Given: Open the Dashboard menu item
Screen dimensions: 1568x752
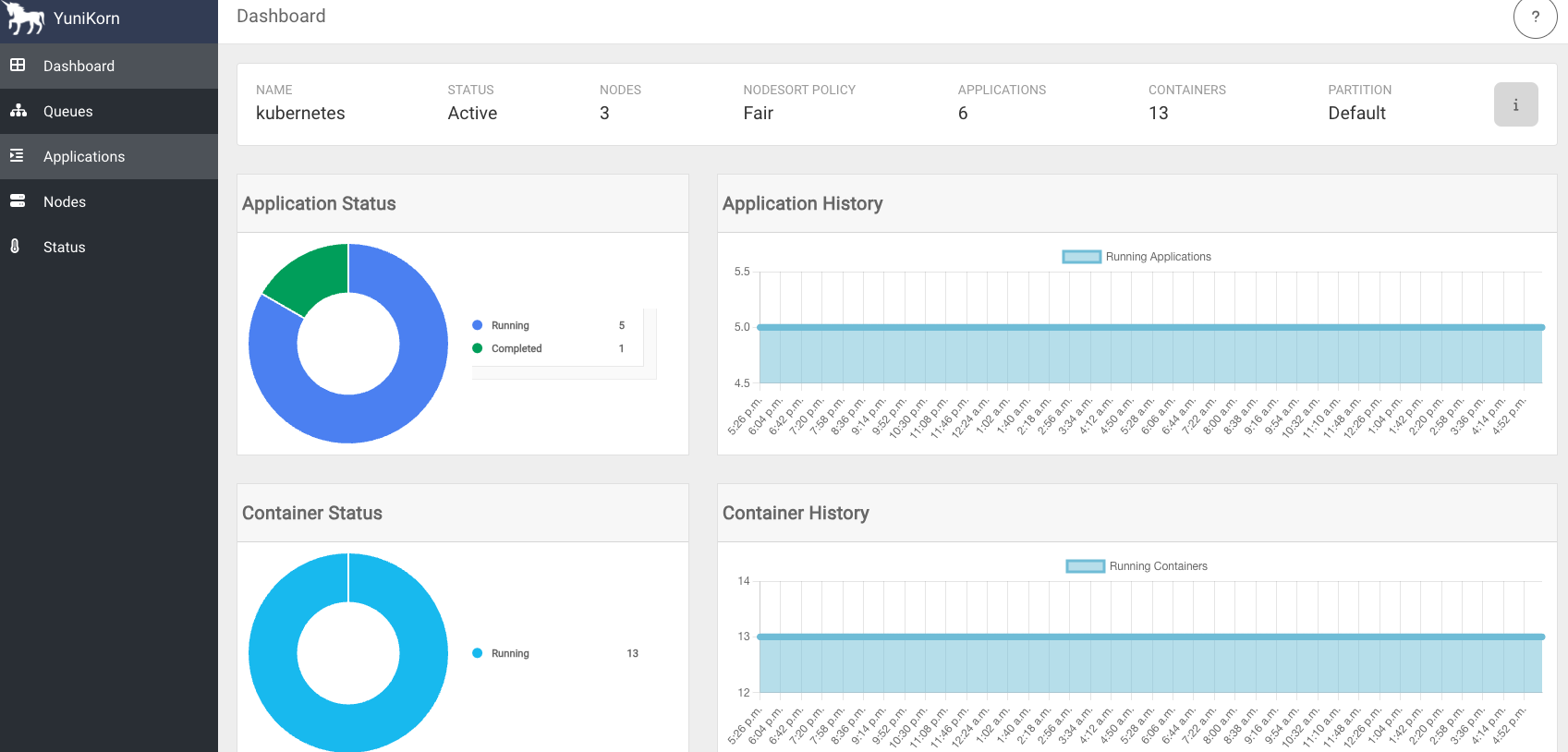Looking at the screenshot, I should click(109, 67).
